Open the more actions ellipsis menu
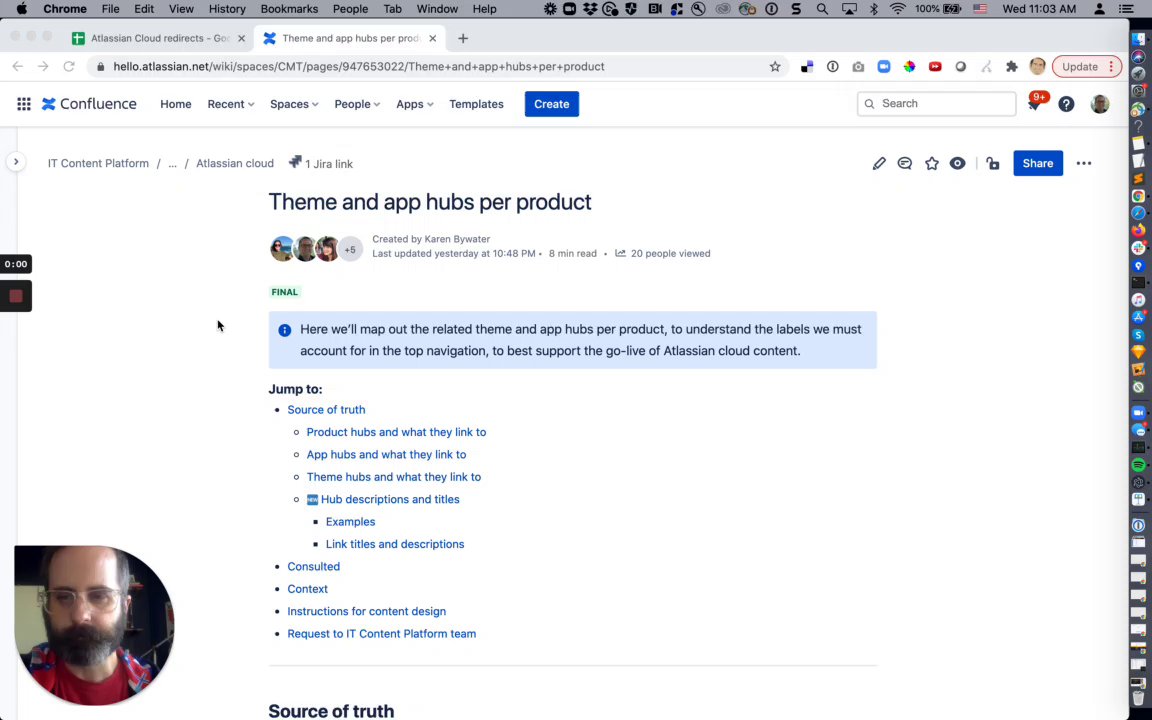This screenshot has height=720, width=1152. click(x=1084, y=163)
